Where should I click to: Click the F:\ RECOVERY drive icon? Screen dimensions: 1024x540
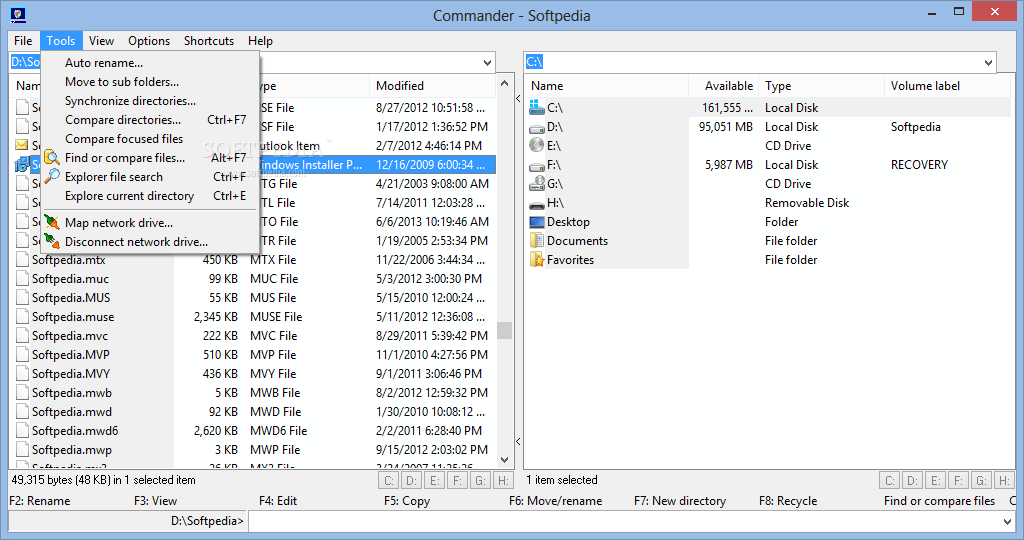[537, 166]
